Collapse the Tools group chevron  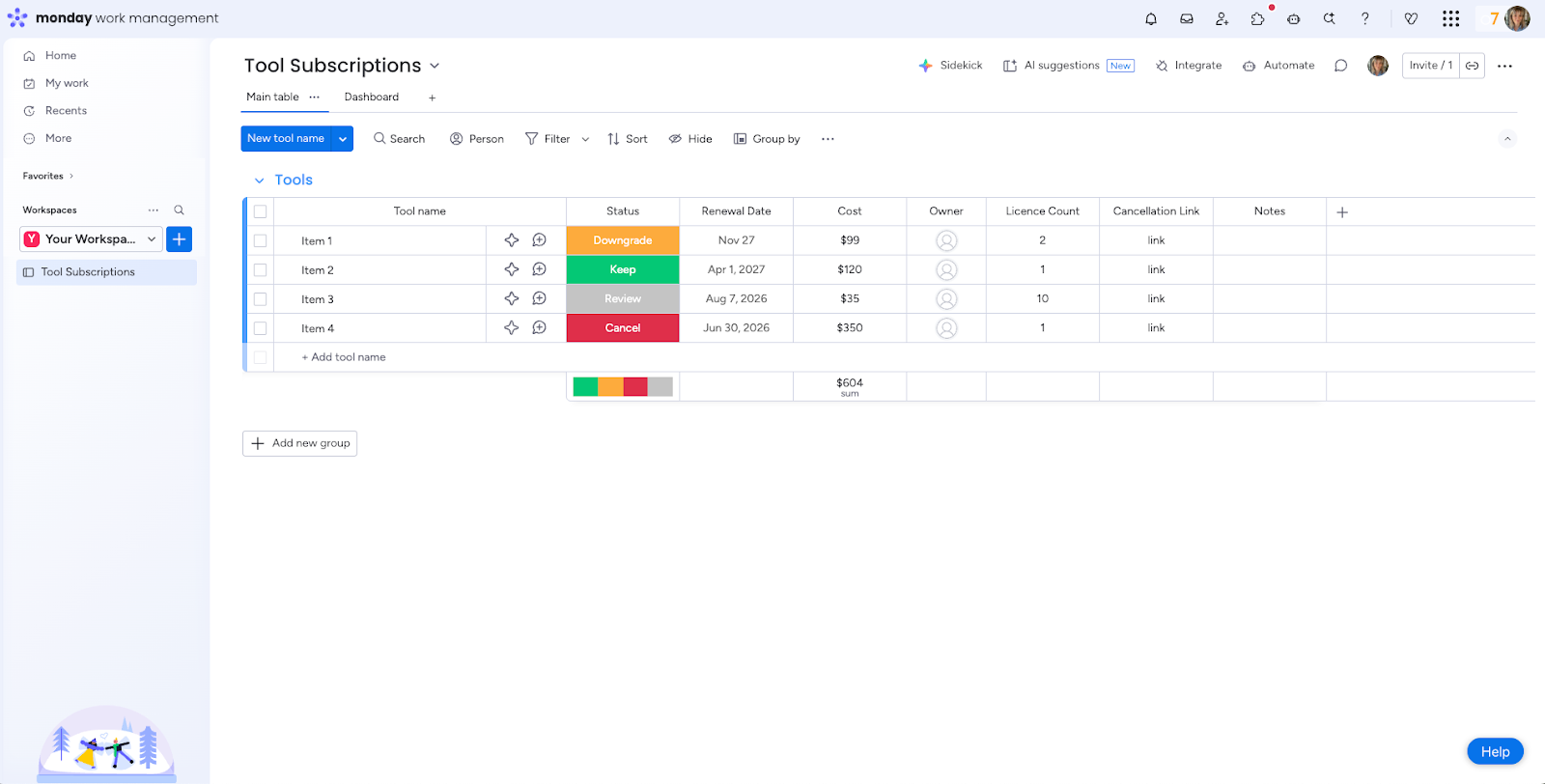coord(259,181)
